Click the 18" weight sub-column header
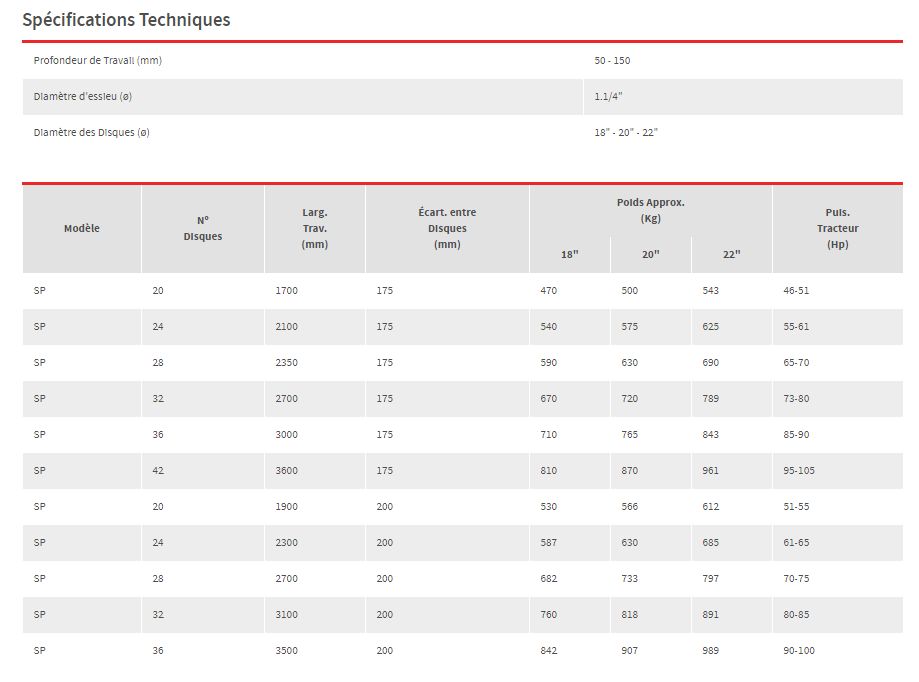The image size is (919, 682). [x=570, y=255]
